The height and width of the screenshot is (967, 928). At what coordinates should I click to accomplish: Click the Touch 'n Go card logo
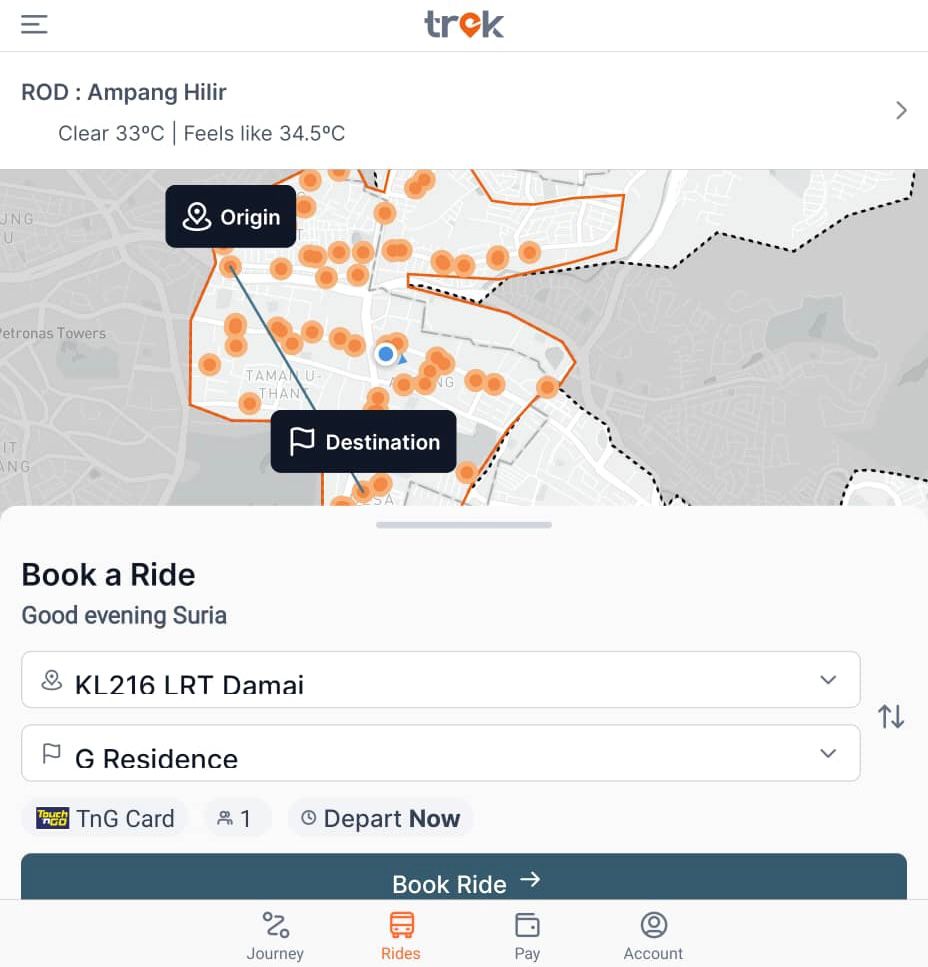click(x=52, y=818)
